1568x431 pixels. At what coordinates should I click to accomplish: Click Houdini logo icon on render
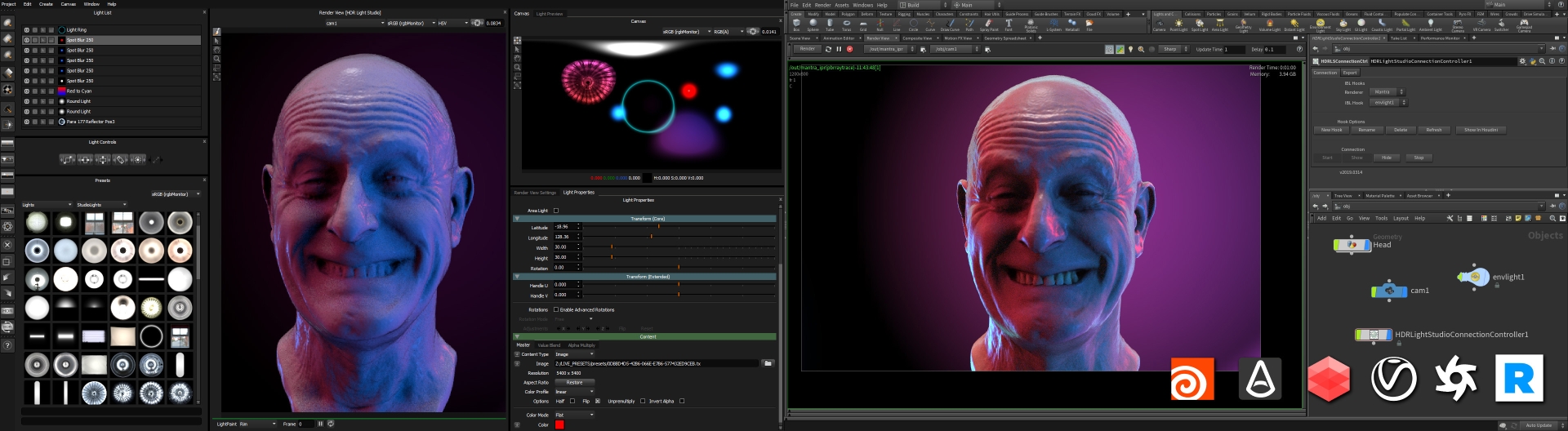[x=1192, y=379]
